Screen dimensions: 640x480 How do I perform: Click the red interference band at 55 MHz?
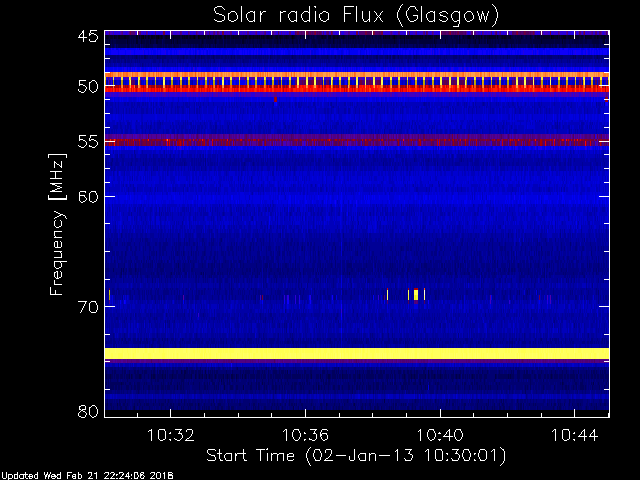click(357, 142)
